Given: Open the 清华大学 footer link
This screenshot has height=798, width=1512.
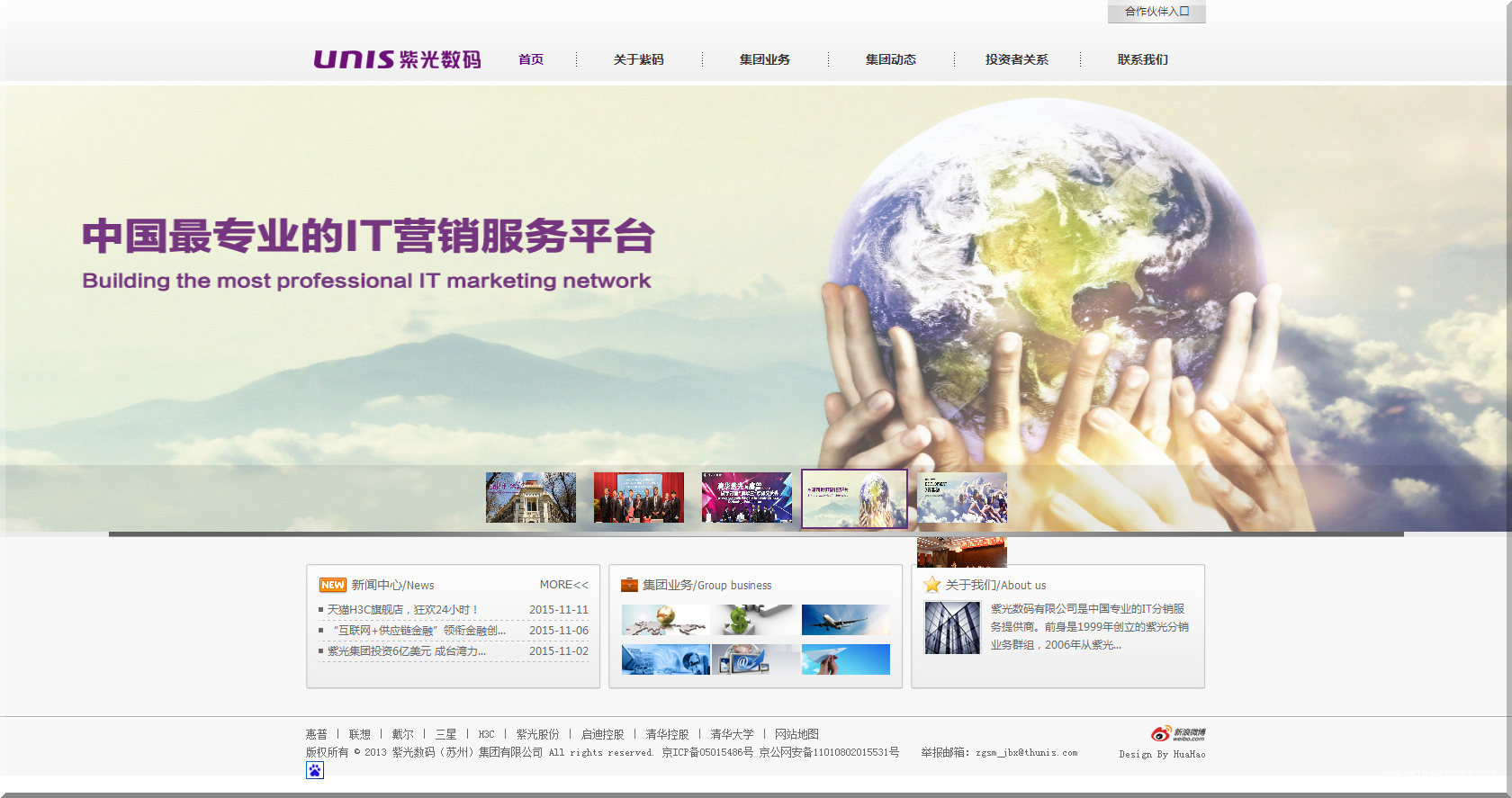Looking at the screenshot, I should [732, 734].
